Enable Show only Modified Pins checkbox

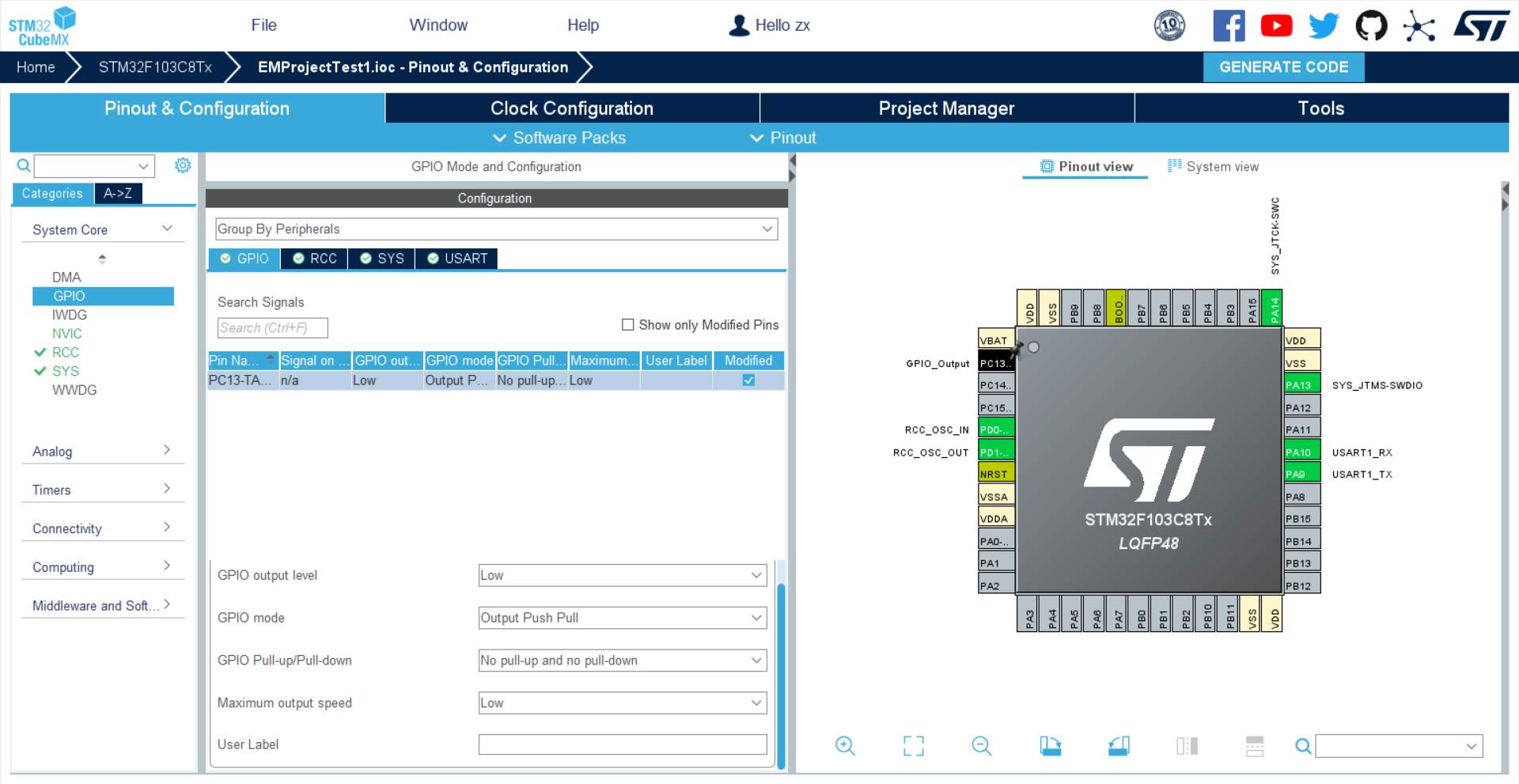click(628, 324)
